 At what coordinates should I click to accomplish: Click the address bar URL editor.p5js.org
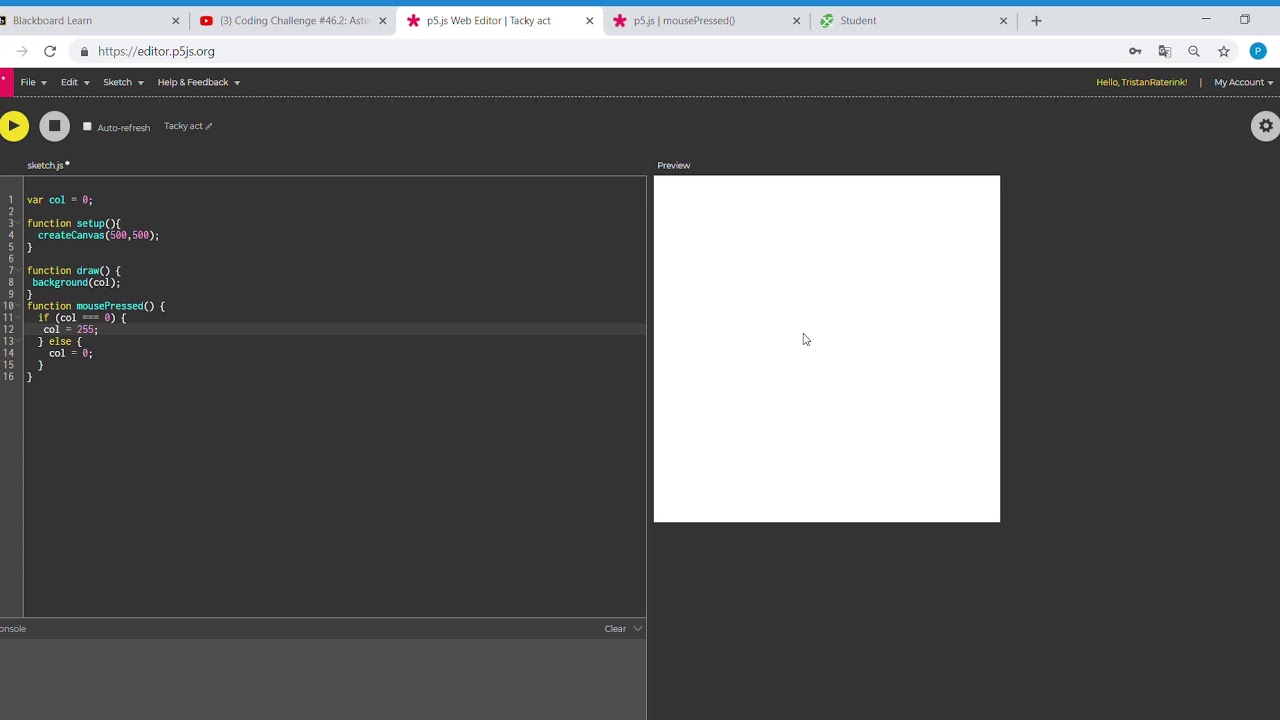[156, 51]
